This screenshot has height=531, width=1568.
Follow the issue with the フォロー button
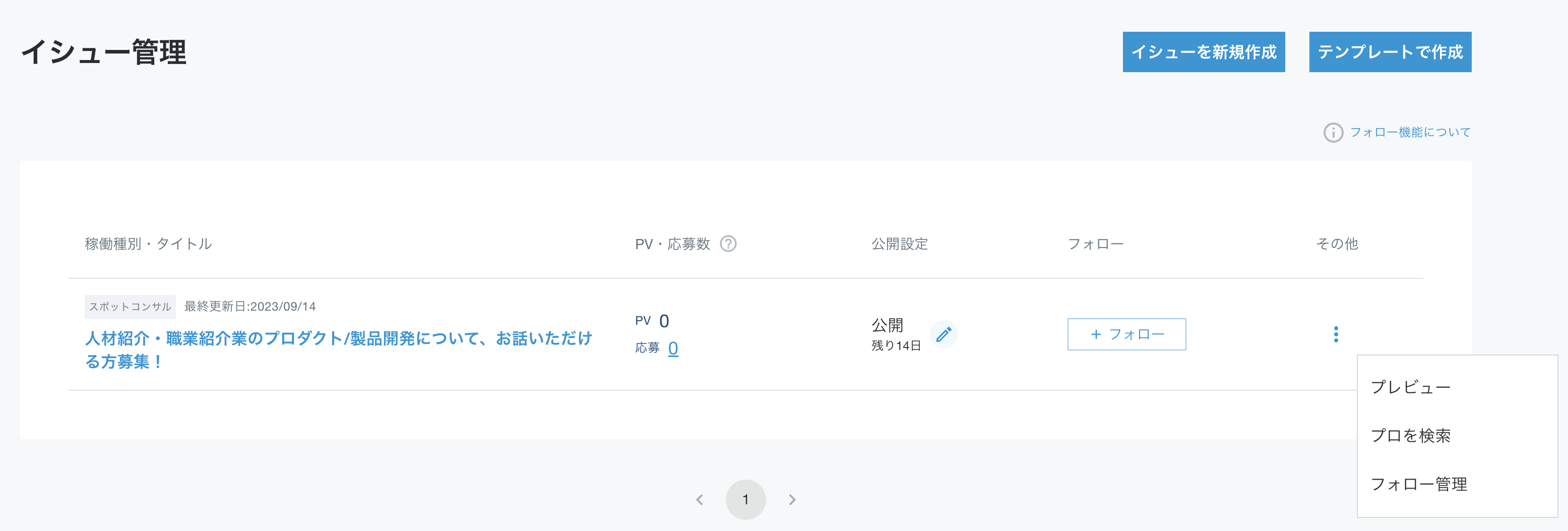pyautogui.click(x=1126, y=334)
